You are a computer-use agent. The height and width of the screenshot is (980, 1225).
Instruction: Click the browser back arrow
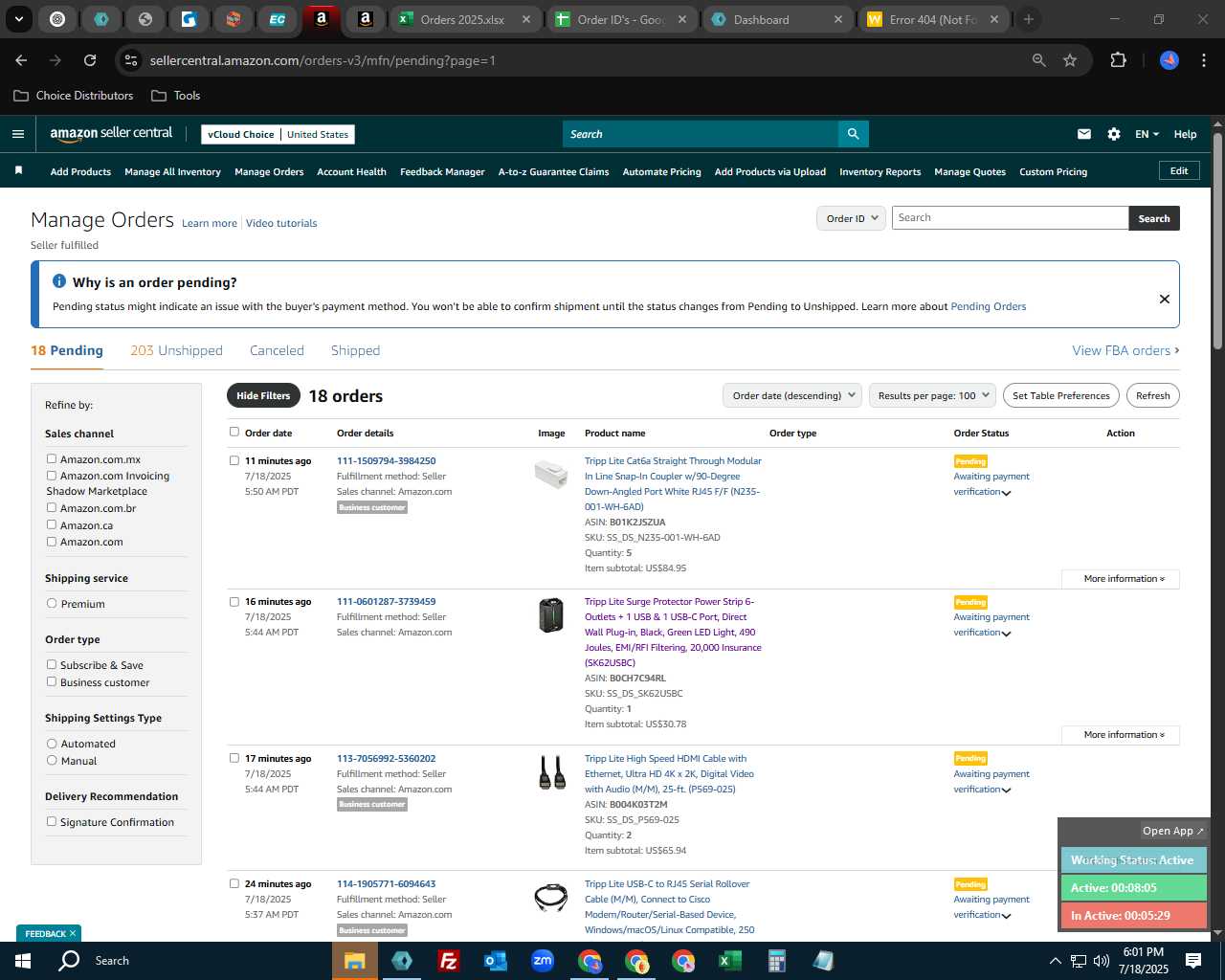click(21, 60)
